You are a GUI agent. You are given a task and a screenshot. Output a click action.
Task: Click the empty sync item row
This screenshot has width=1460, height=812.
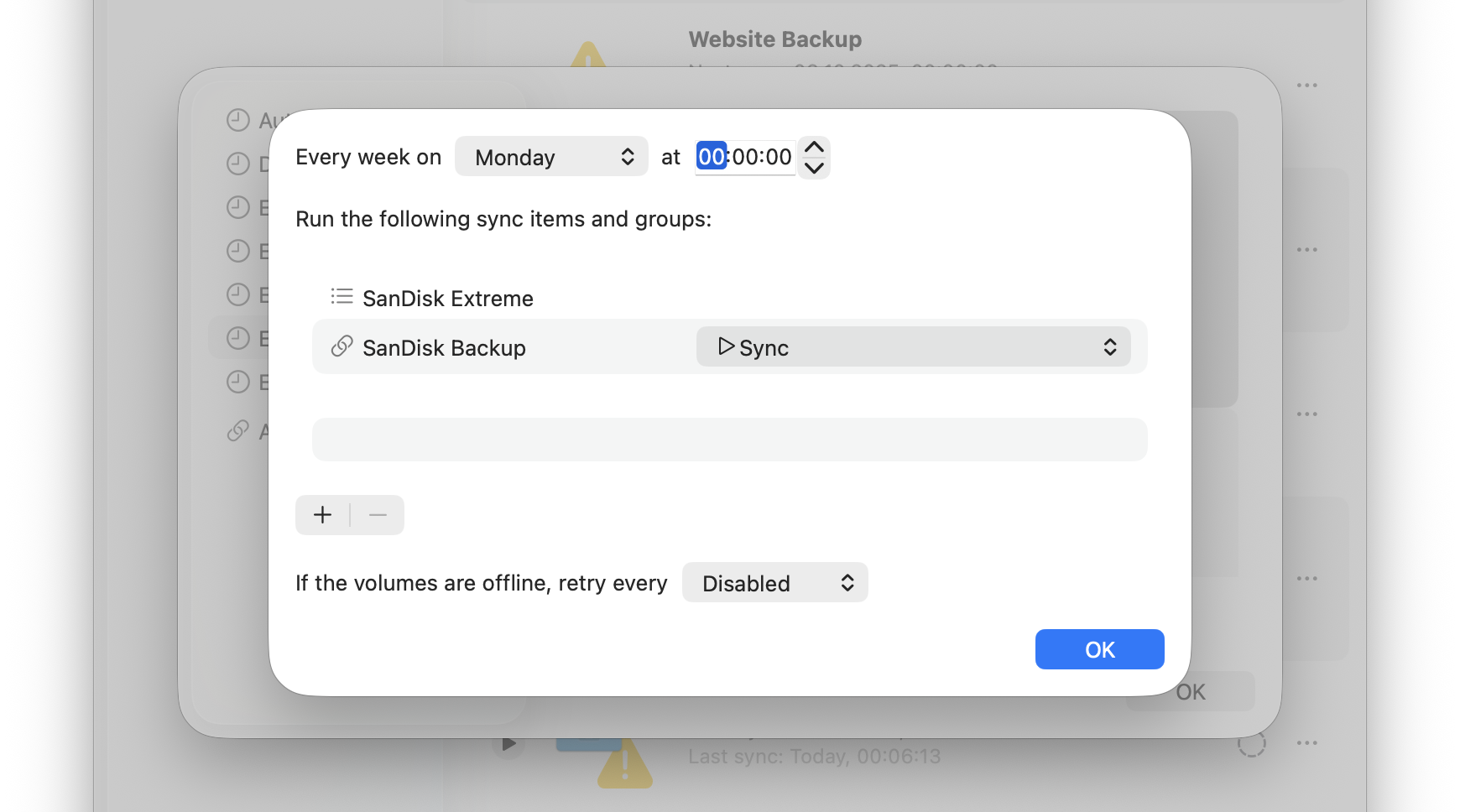click(729, 440)
